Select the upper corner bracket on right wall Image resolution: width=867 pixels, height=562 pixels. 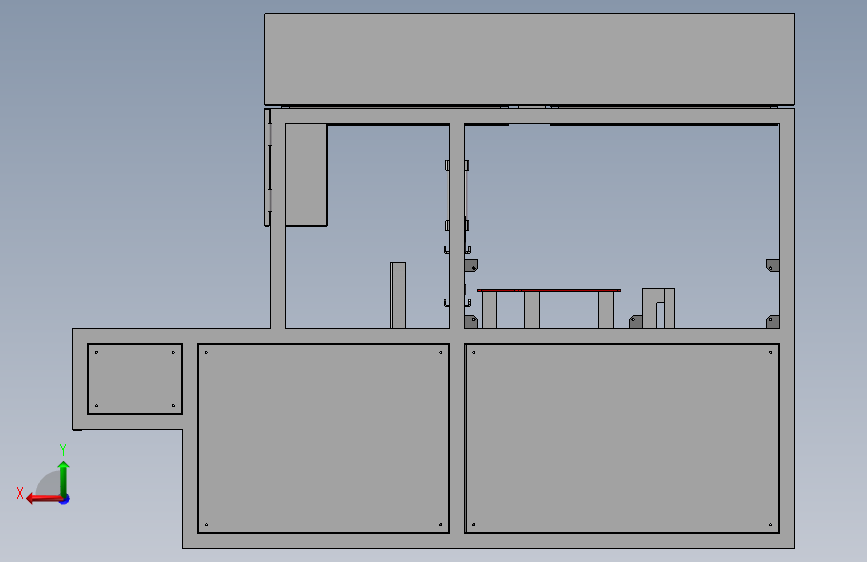(772, 266)
